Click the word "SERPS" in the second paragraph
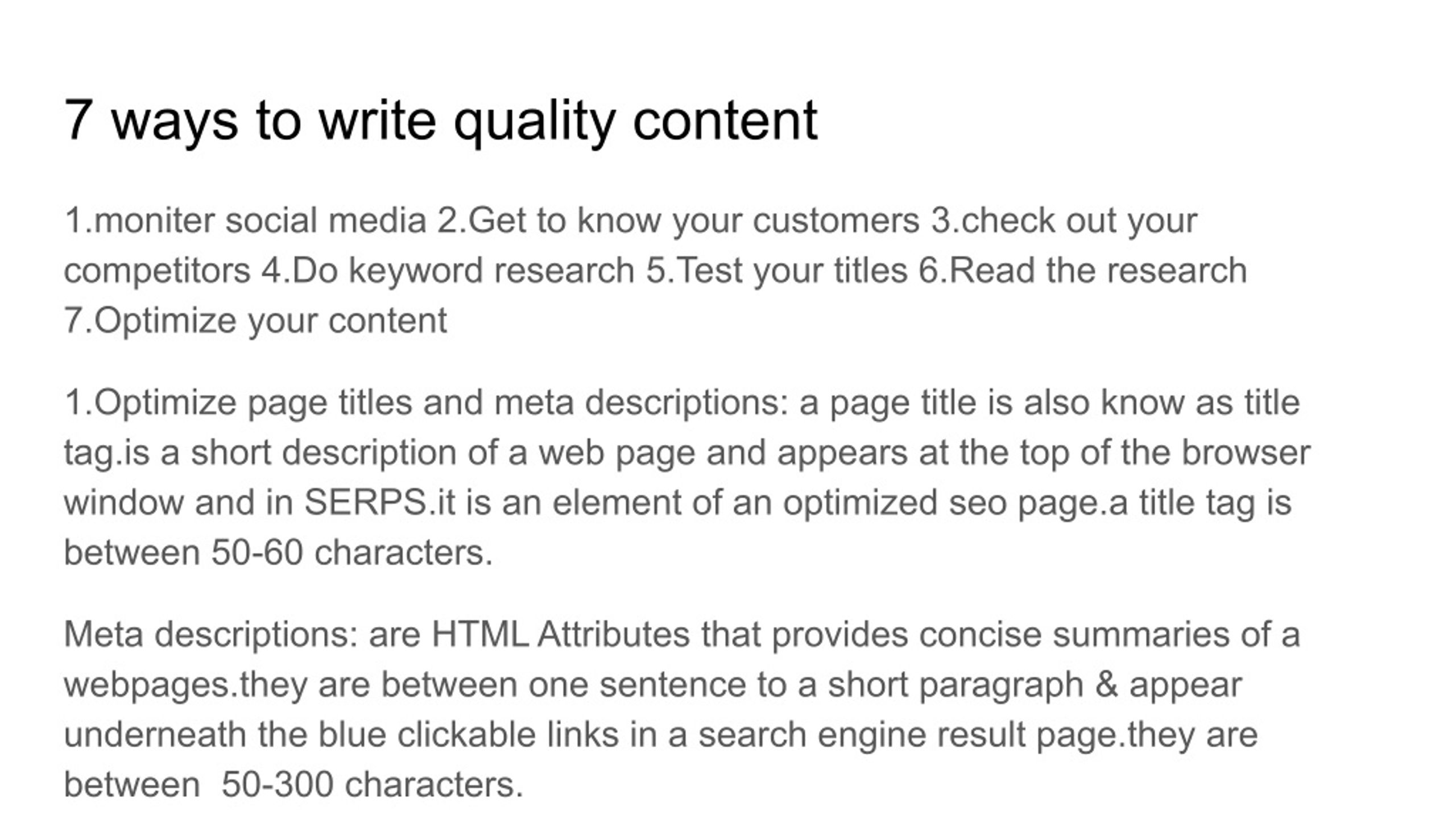Viewport: 1456px width, 819px height. pos(366,502)
